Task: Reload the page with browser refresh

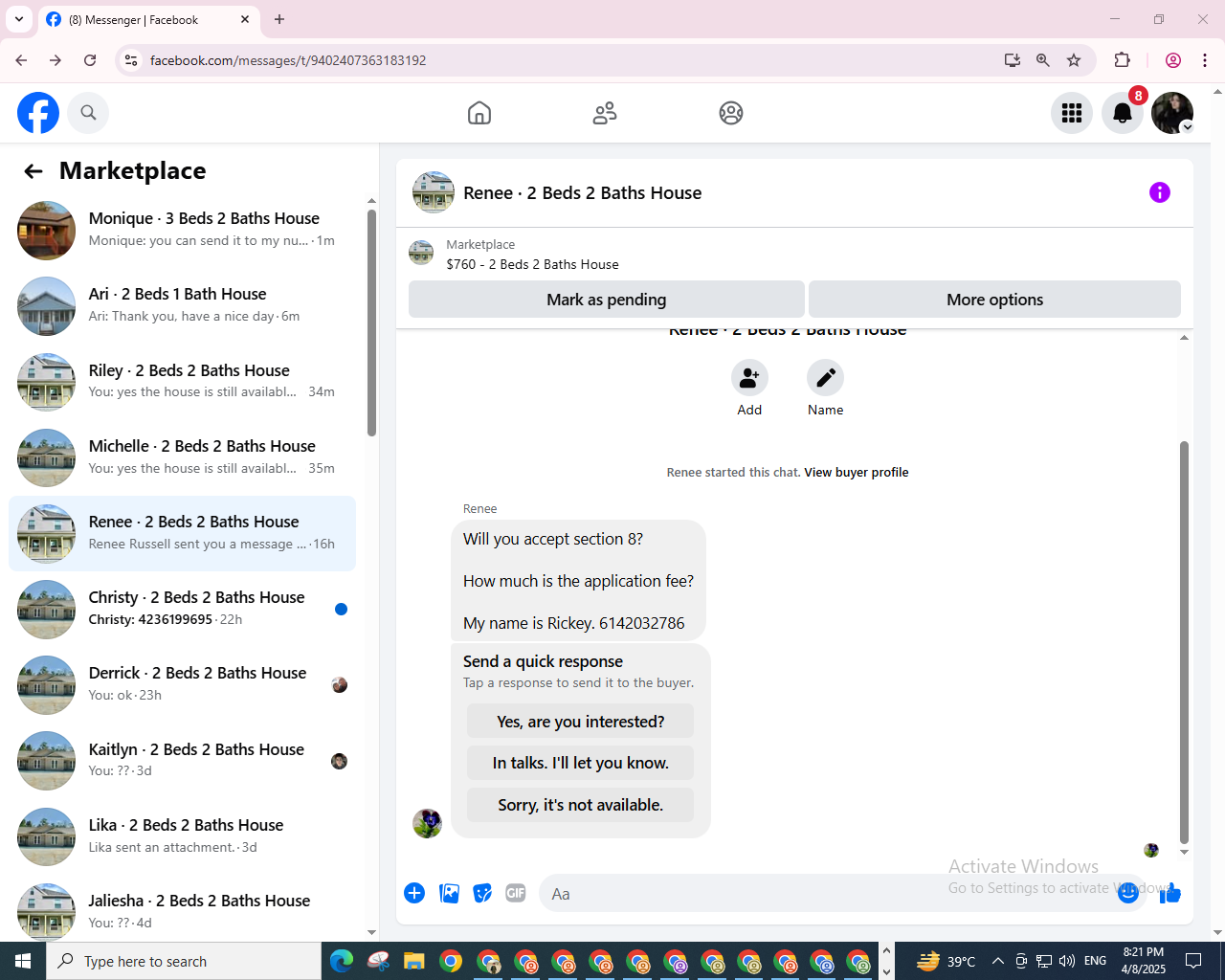Action: pos(90,60)
